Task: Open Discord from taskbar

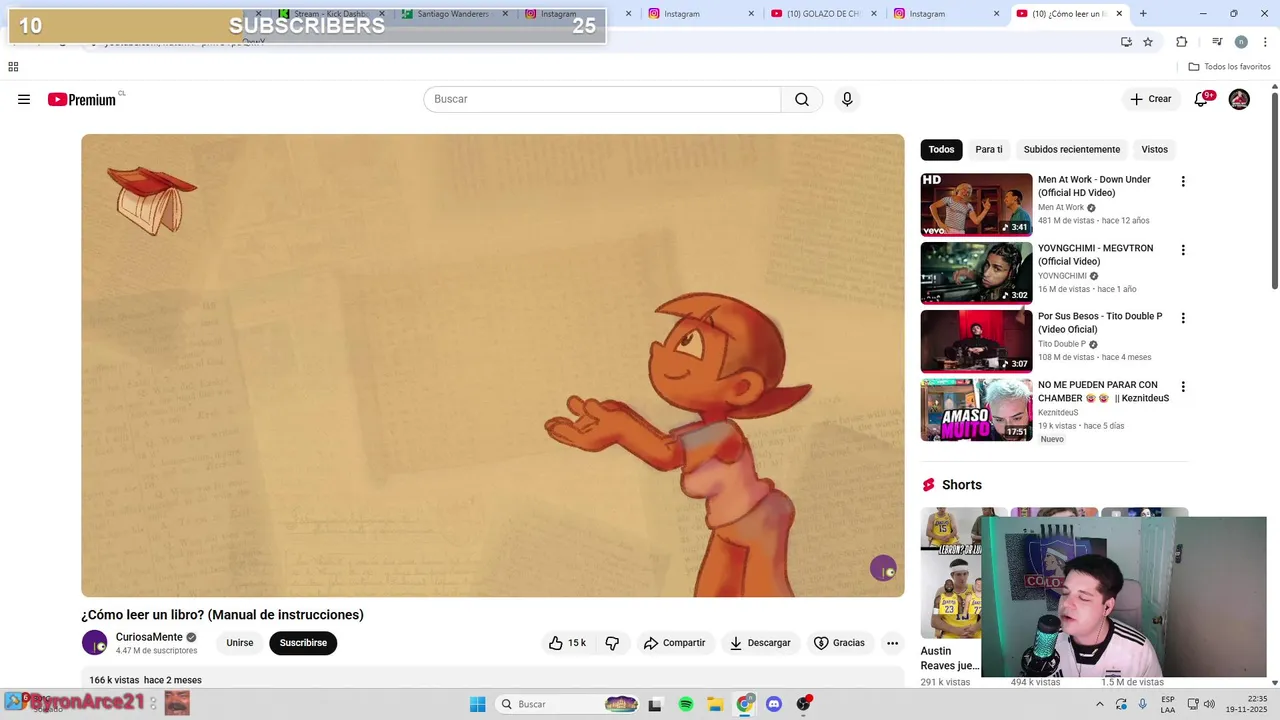Action: click(x=773, y=704)
